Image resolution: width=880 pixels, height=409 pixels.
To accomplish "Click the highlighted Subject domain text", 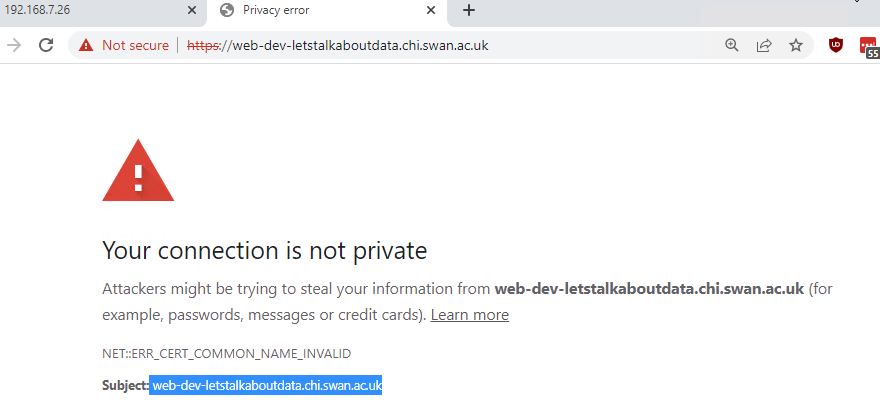I will [267, 385].
